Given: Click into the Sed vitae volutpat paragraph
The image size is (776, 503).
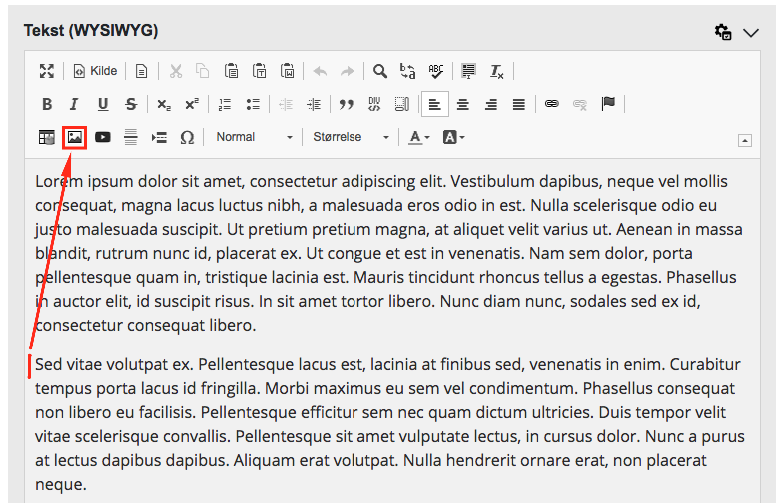Looking at the screenshot, I should [389, 424].
